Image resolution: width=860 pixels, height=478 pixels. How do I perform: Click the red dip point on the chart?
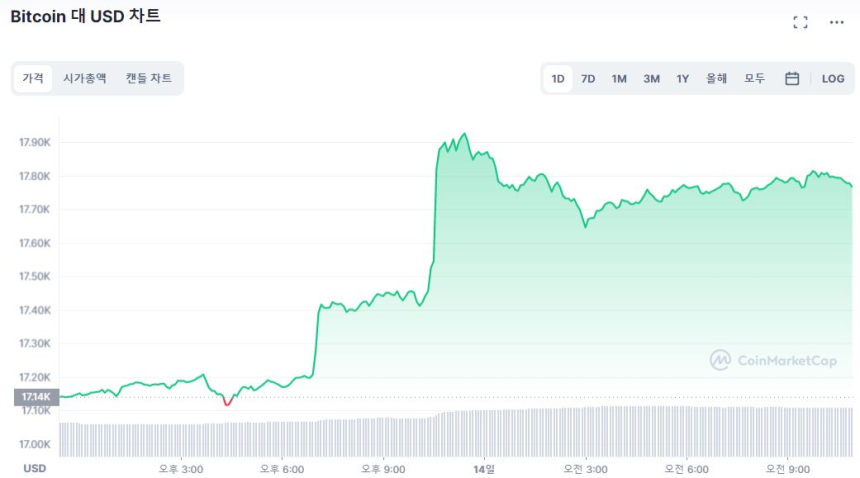(227, 403)
